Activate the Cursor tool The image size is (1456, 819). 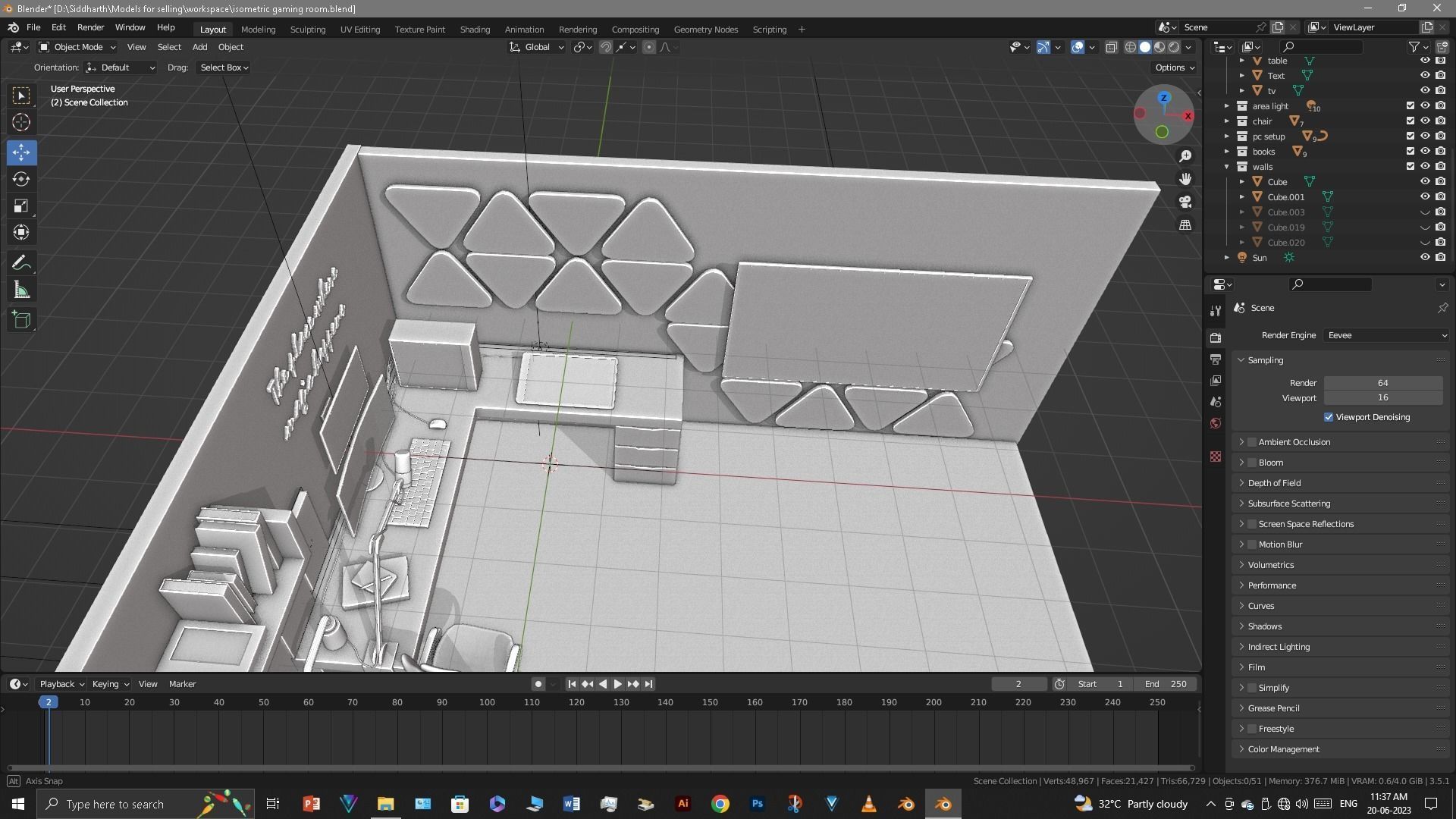pyautogui.click(x=21, y=122)
